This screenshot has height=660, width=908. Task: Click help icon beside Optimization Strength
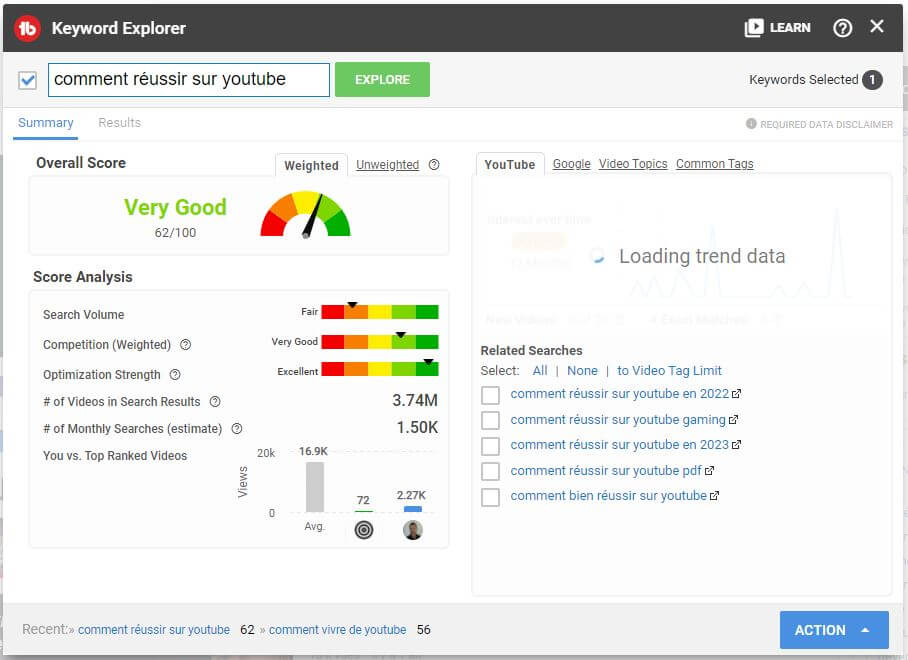click(x=175, y=375)
